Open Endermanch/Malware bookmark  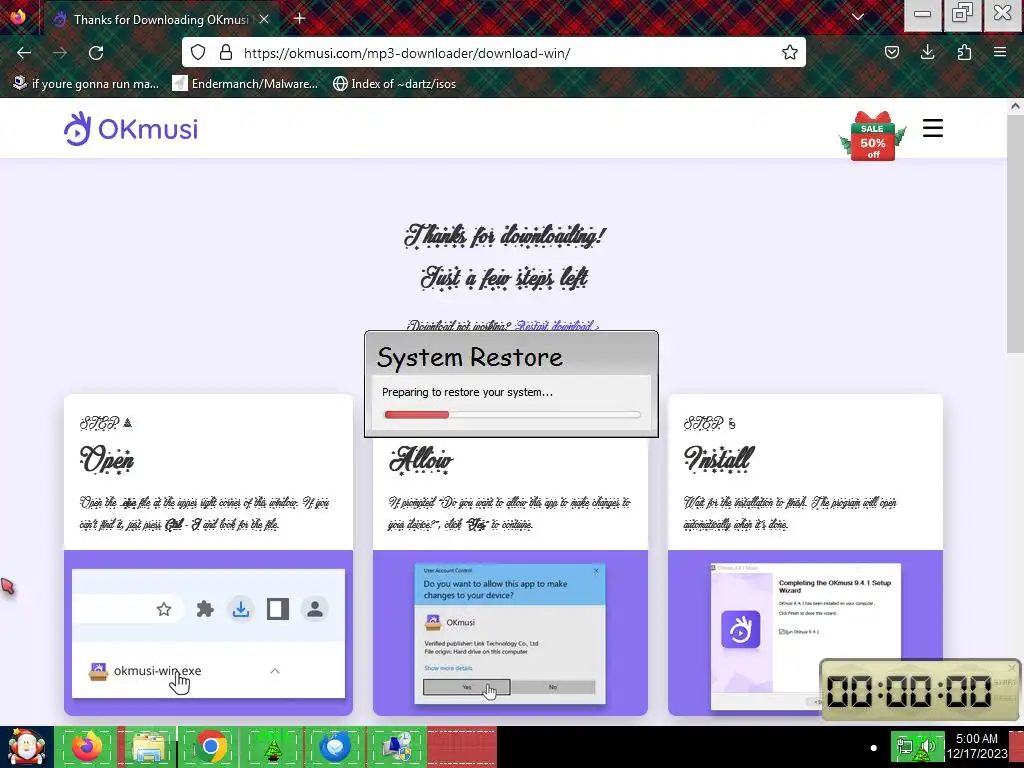[x=246, y=84]
